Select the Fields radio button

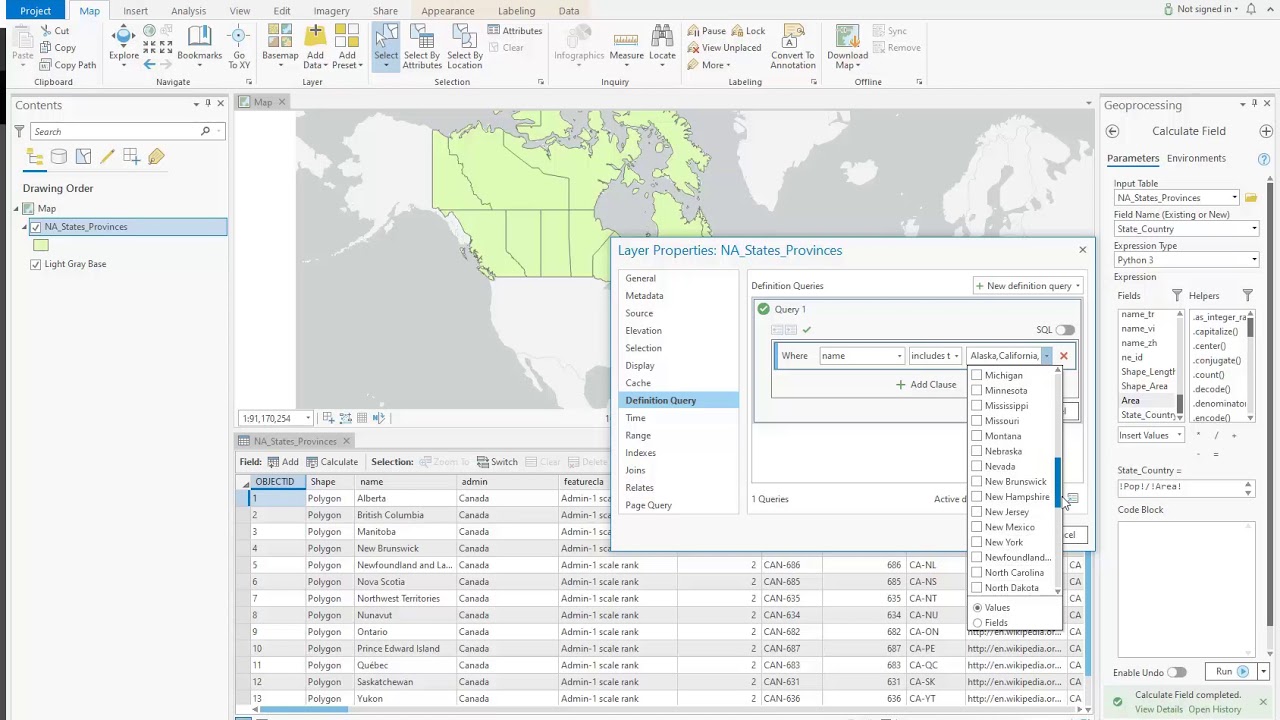coord(978,623)
